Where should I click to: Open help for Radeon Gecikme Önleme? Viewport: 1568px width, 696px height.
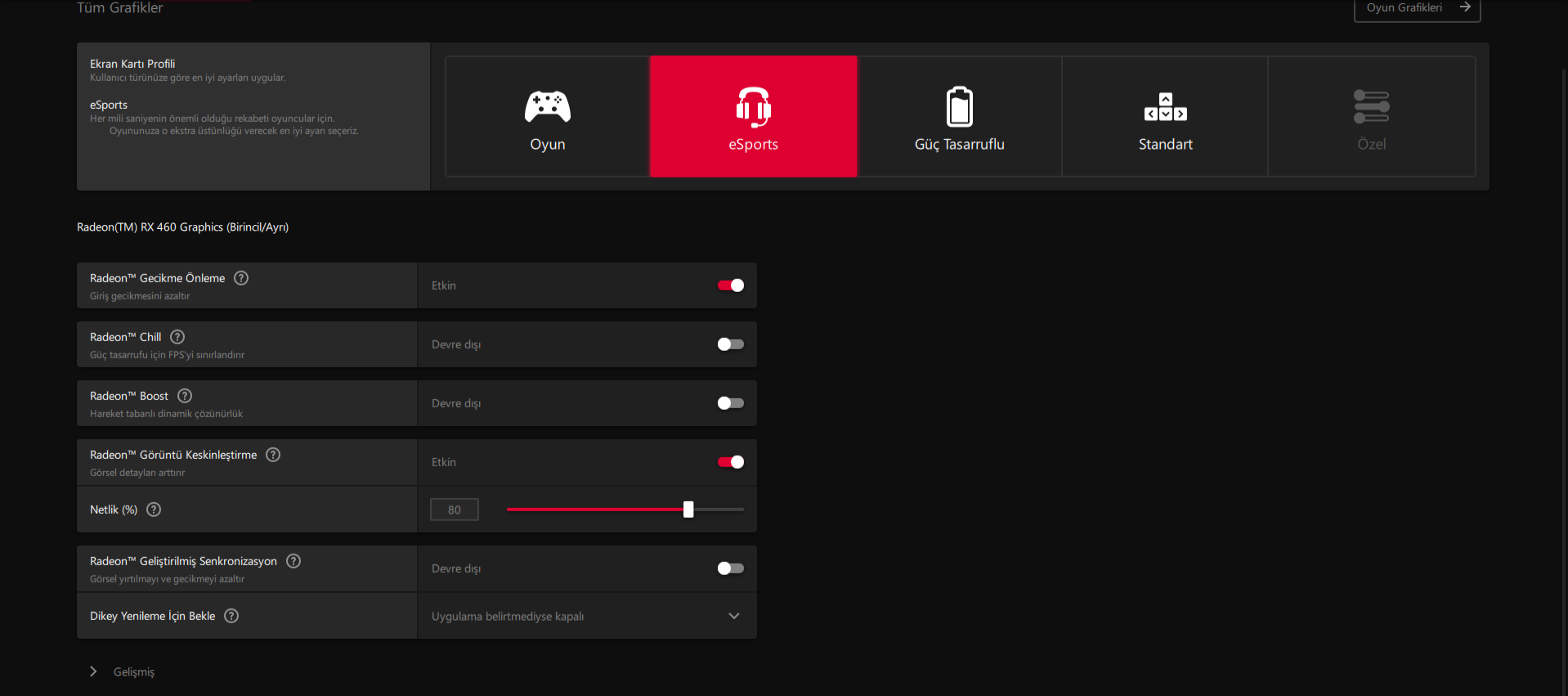241,278
